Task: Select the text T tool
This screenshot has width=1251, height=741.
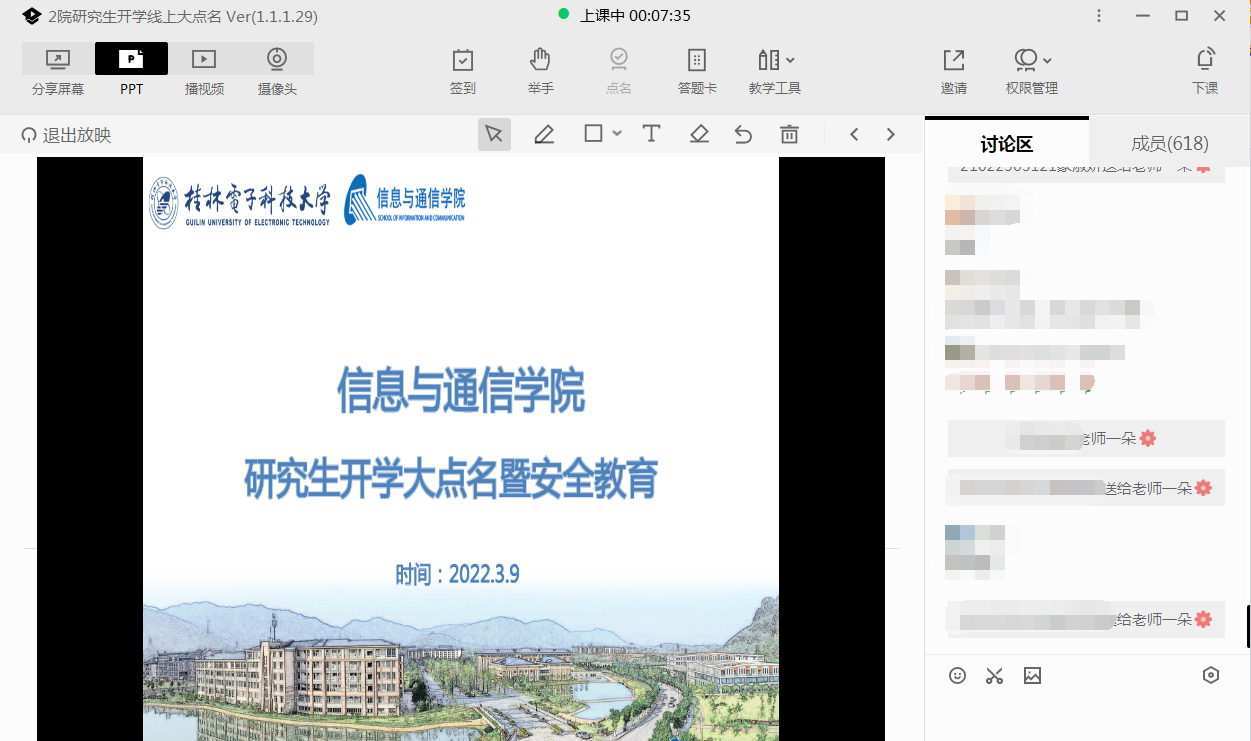Action: click(651, 134)
